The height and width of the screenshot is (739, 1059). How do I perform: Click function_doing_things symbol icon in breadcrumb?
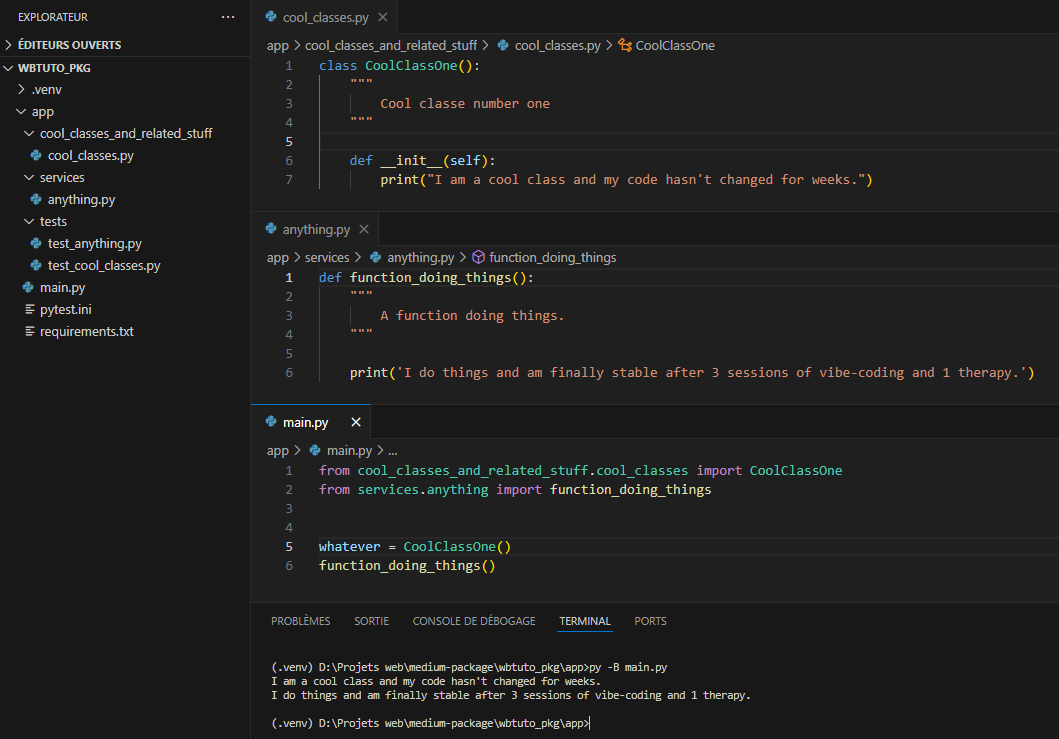coord(478,257)
